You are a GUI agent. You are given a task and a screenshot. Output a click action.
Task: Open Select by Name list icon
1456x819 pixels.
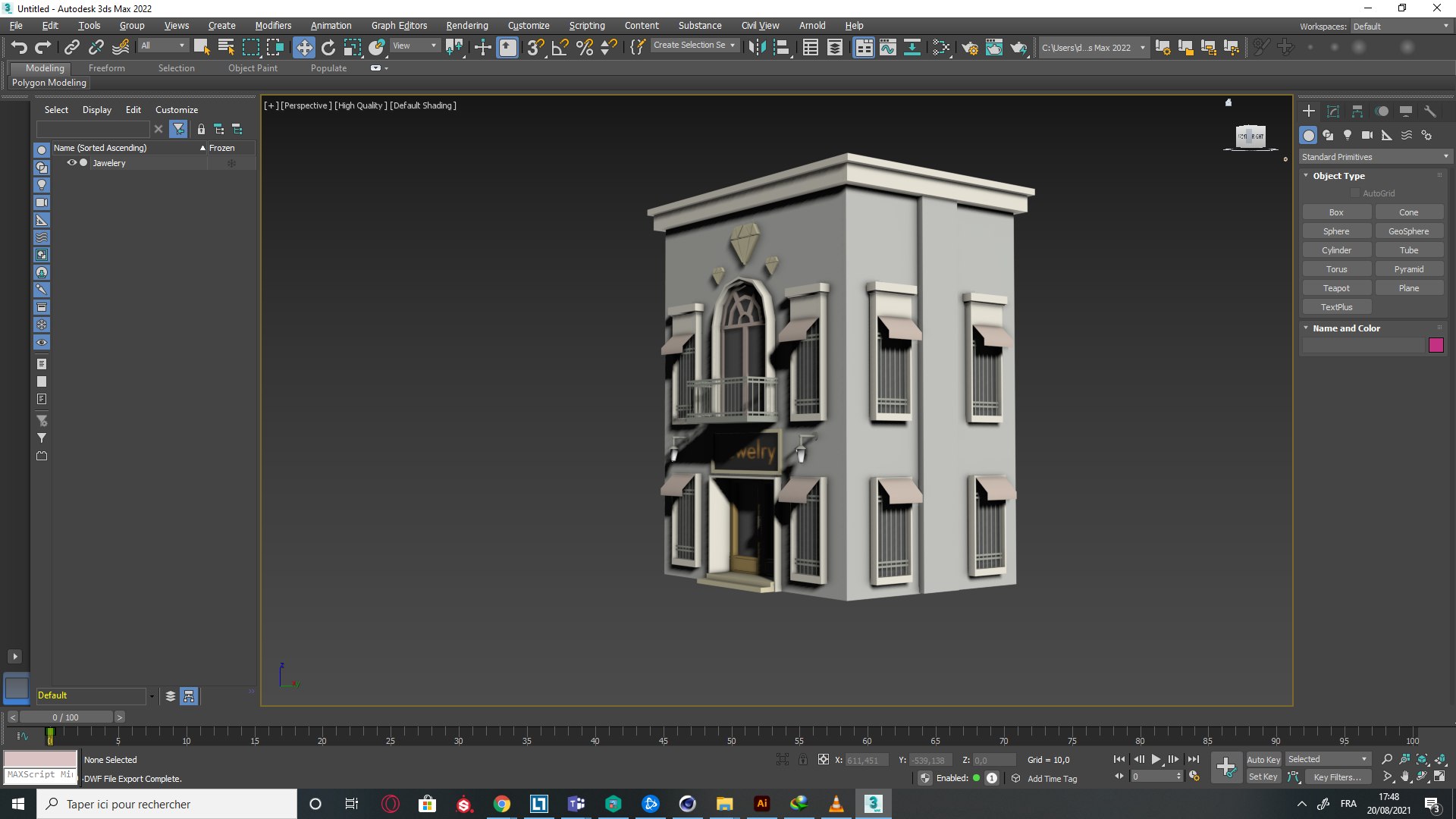point(226,47)
